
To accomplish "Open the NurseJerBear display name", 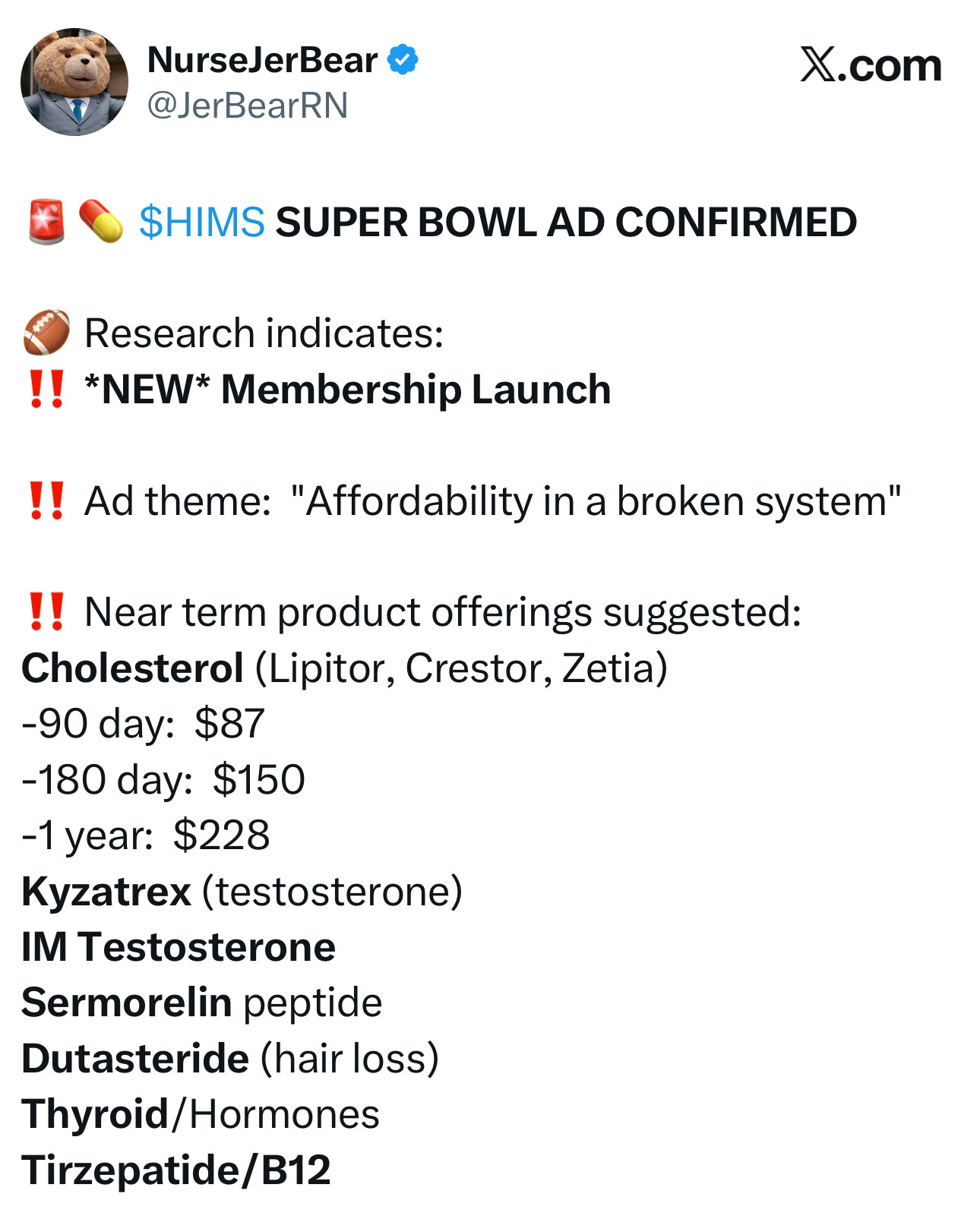I will coord(262,60).
